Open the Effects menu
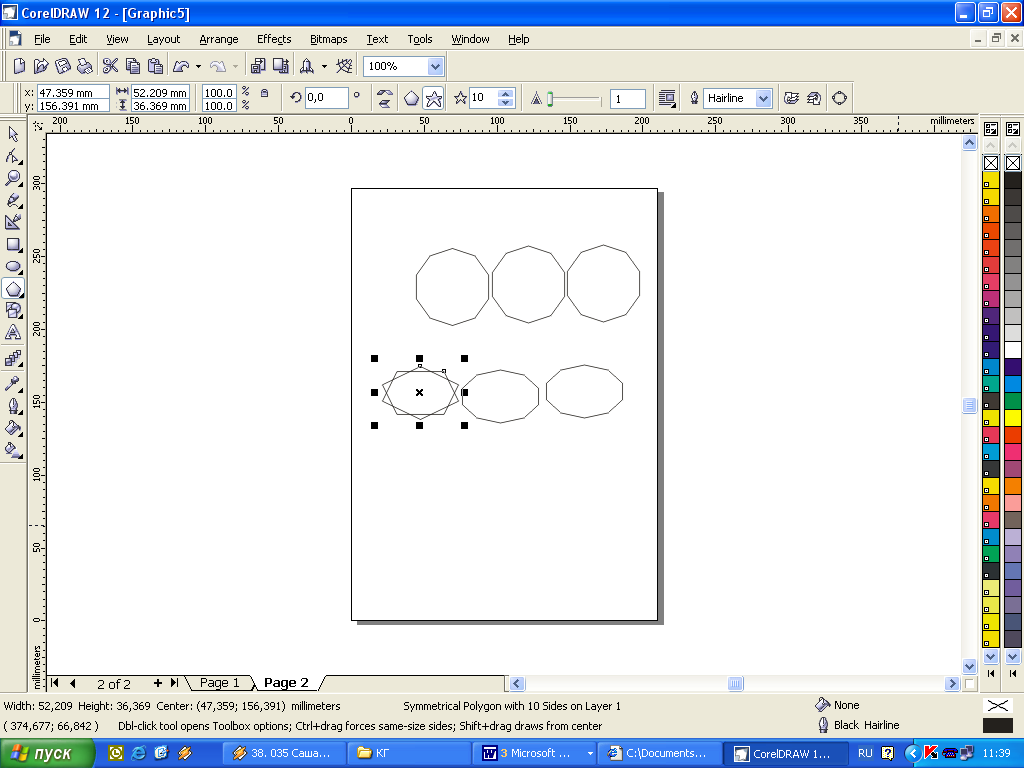 point(274,39)
